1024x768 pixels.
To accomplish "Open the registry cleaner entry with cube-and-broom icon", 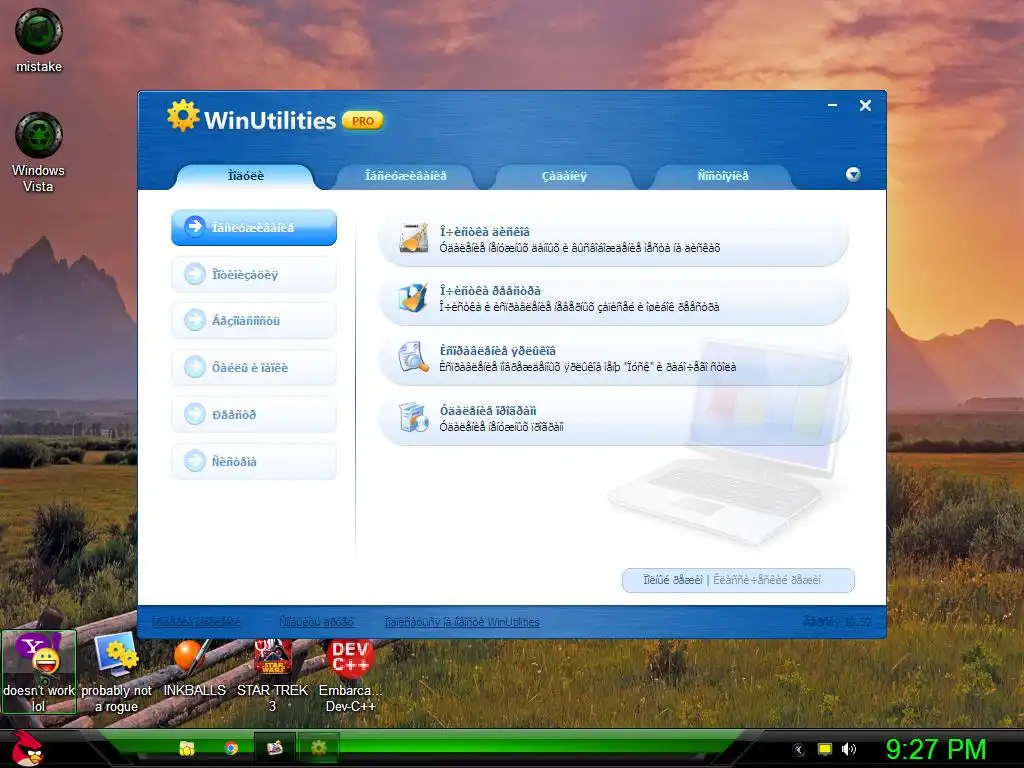I will [x=613, y=299].
